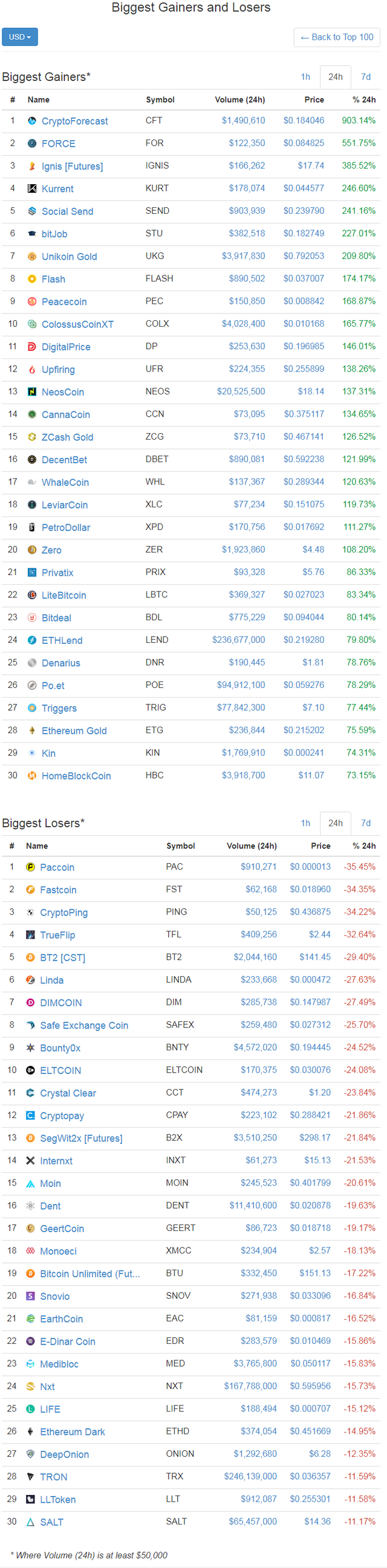This screenshot has width=387, height=1568.
Task: Open the Safe Exchange Coin link
Action: click(x=84, y=1026)
